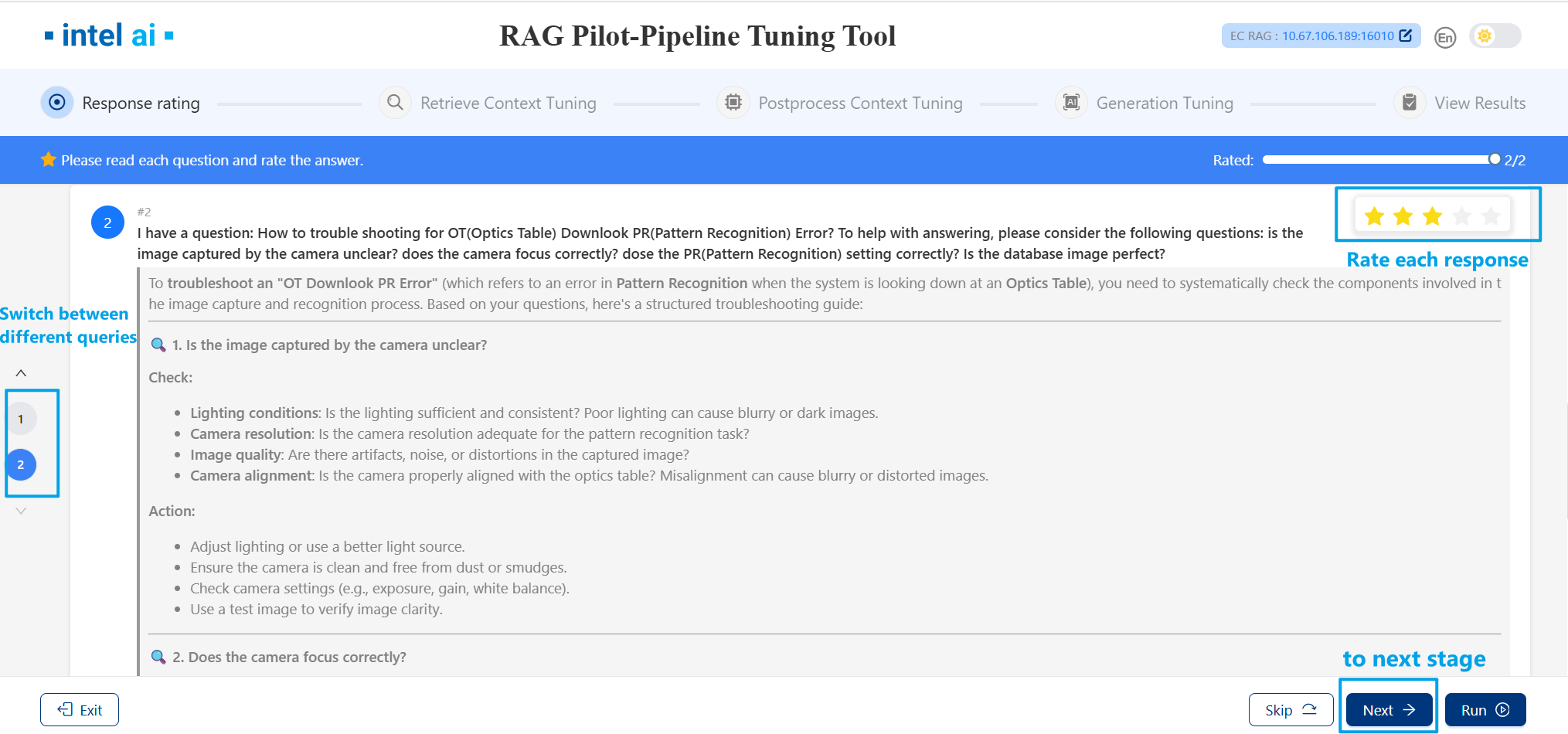Click the down chevron below query list
1568x734 pixels.
pyautogui.click(x=21, y=511)
